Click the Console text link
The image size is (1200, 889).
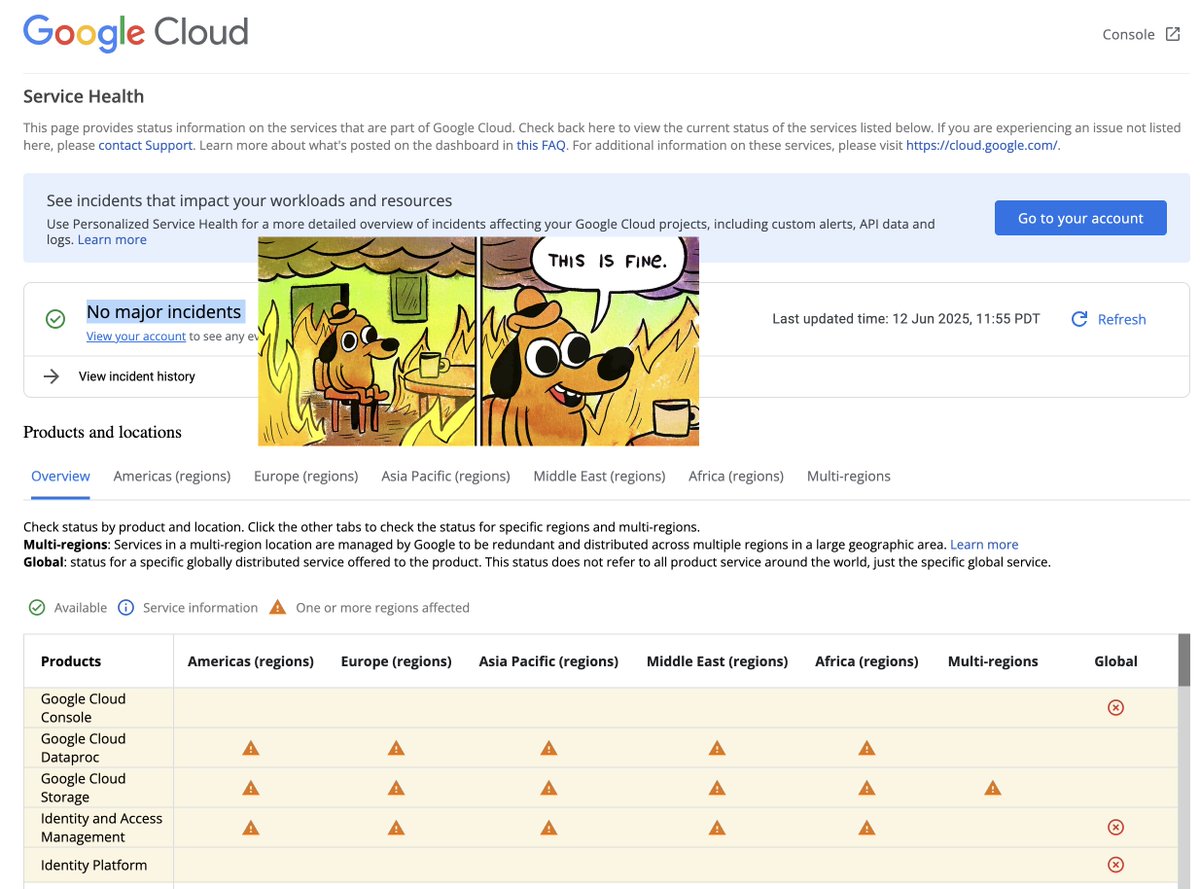(x=1128, y=34)
